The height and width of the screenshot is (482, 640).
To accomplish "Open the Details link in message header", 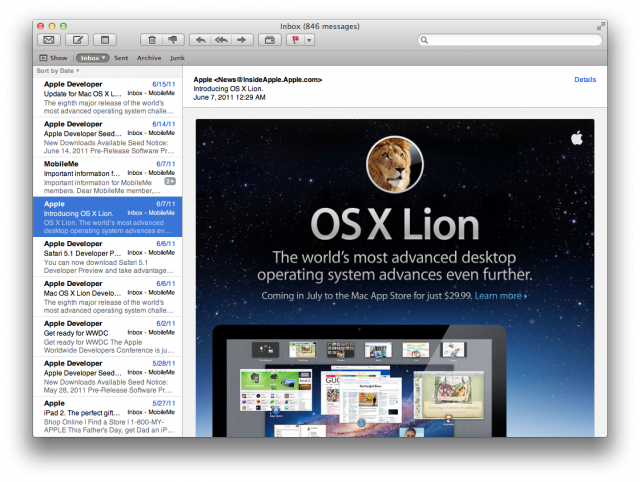I will coord(585,80).
